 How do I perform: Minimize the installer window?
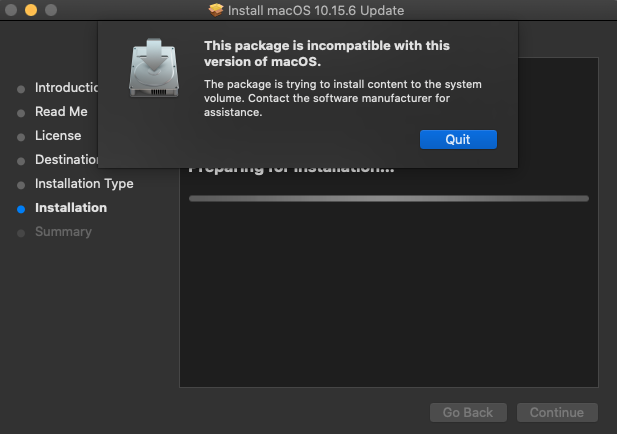click(30, 10)
